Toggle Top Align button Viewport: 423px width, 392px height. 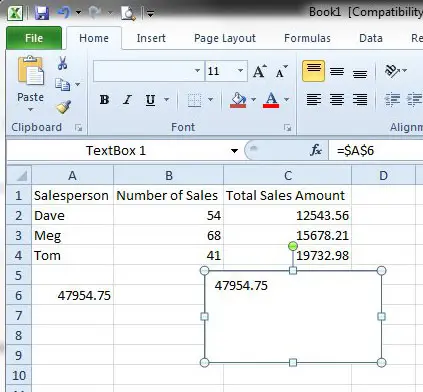[313, 71]
